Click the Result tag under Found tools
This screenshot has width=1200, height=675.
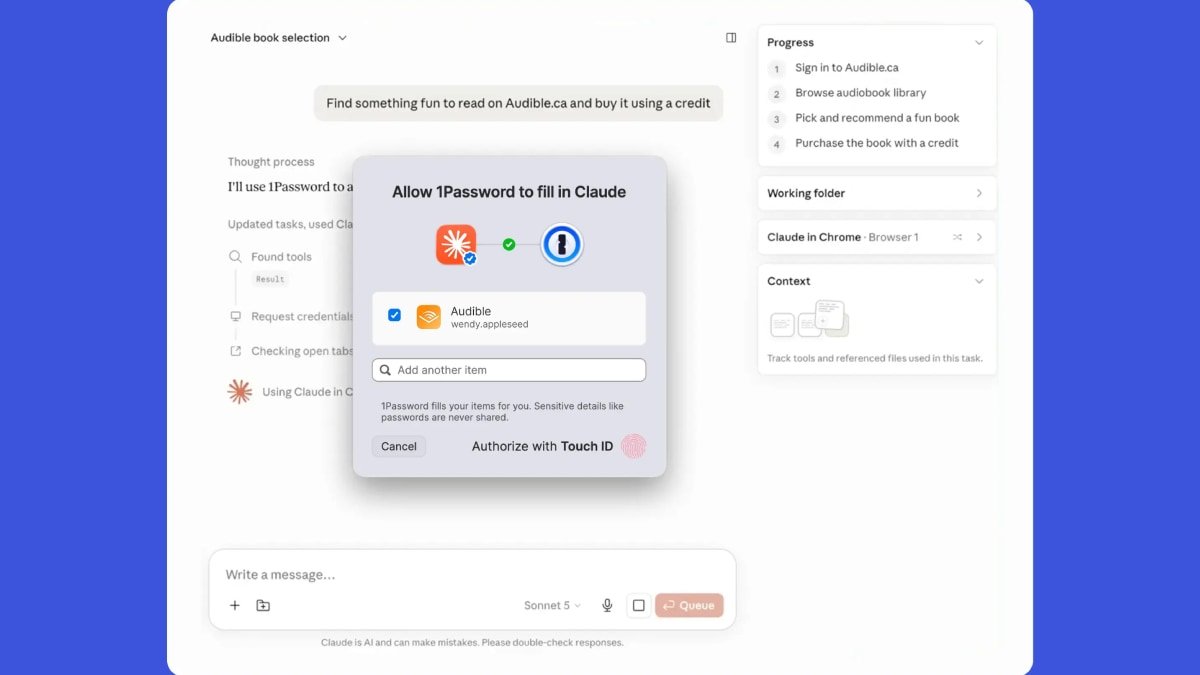click(x=270, y=279)
